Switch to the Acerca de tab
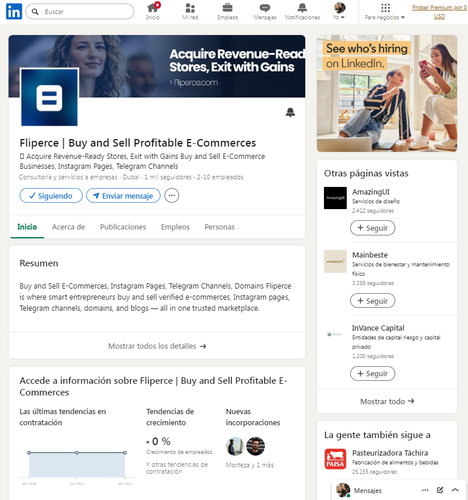This screenshot has height=500, width=468. (x=68, y=227)
